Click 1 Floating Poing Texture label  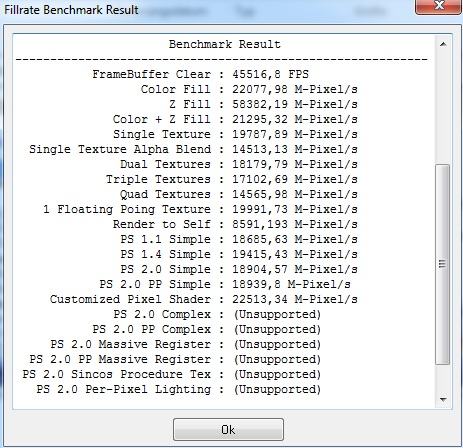(x=127, y=209)
